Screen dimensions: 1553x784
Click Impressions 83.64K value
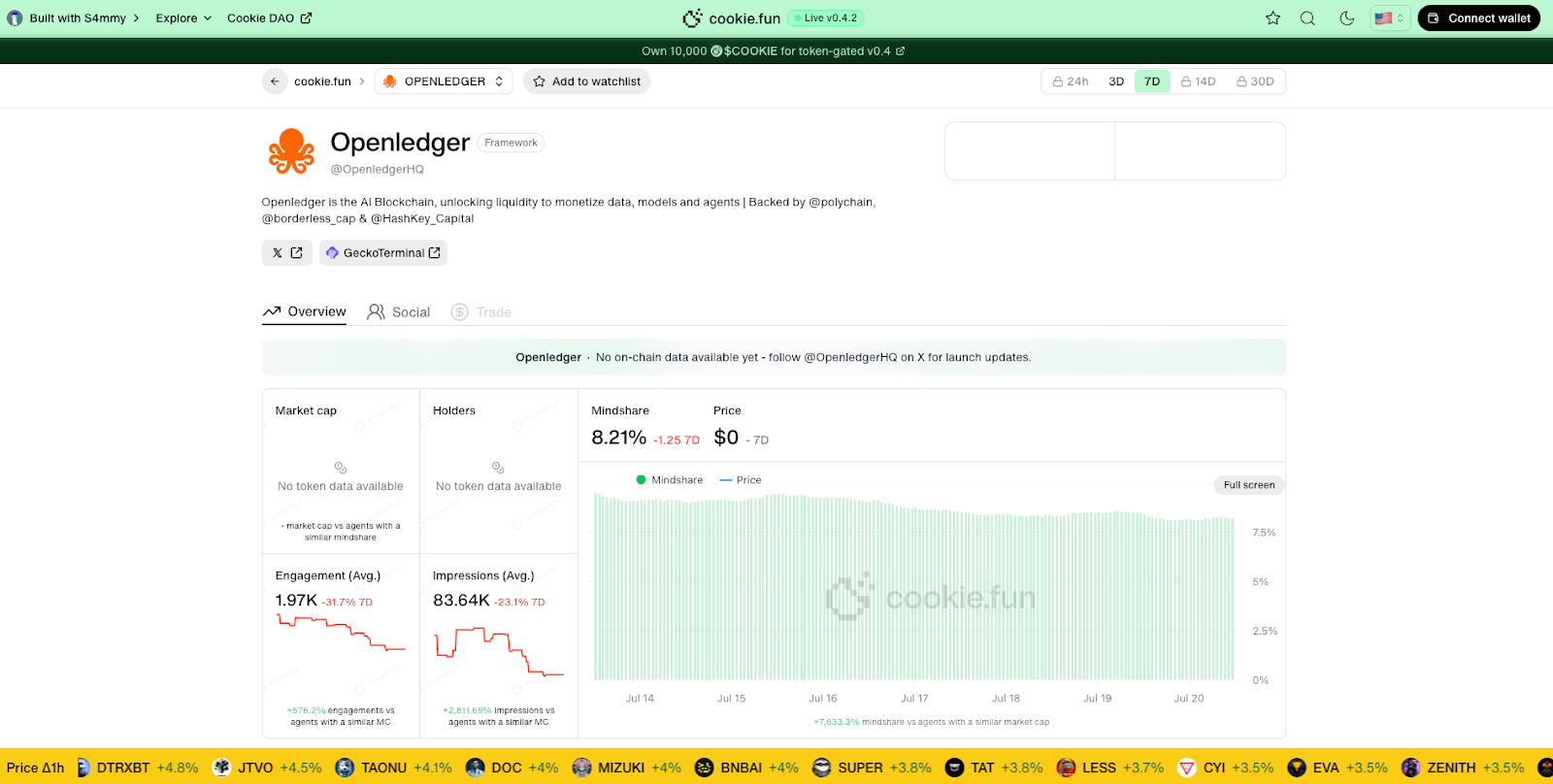point(461,601)
